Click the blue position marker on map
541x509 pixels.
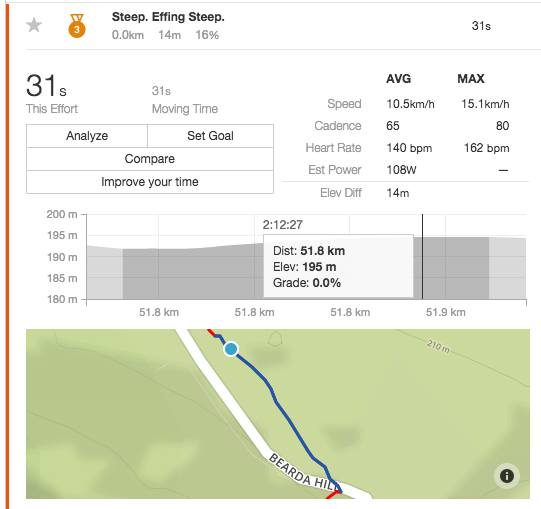coord(231,349)
